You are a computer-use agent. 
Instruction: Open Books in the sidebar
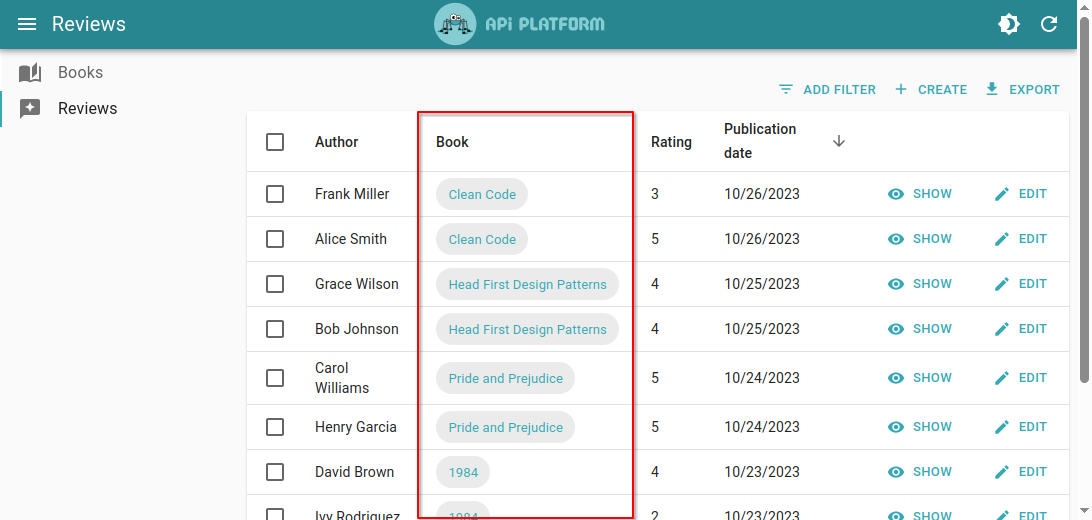coord(80,72)
